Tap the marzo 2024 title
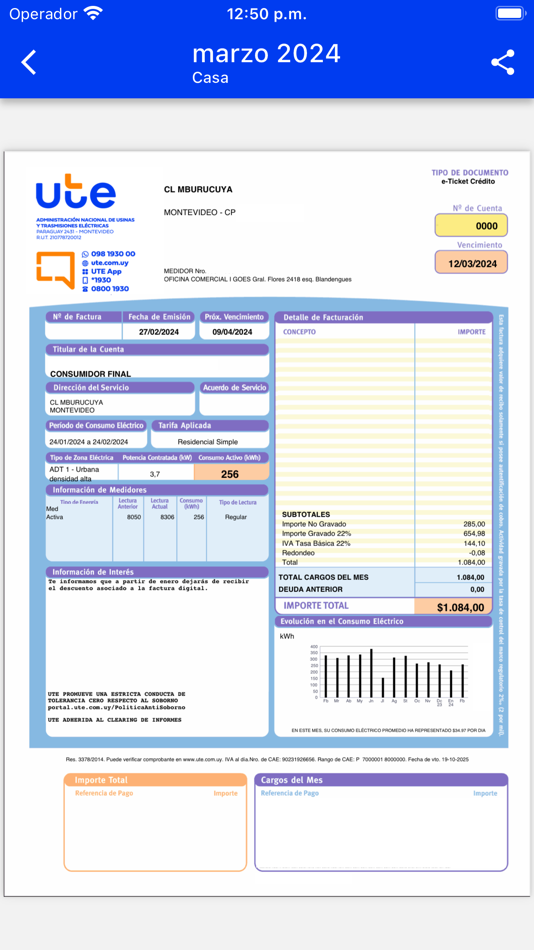The width and height of the screenshot is (534, 950). [267, 54]
